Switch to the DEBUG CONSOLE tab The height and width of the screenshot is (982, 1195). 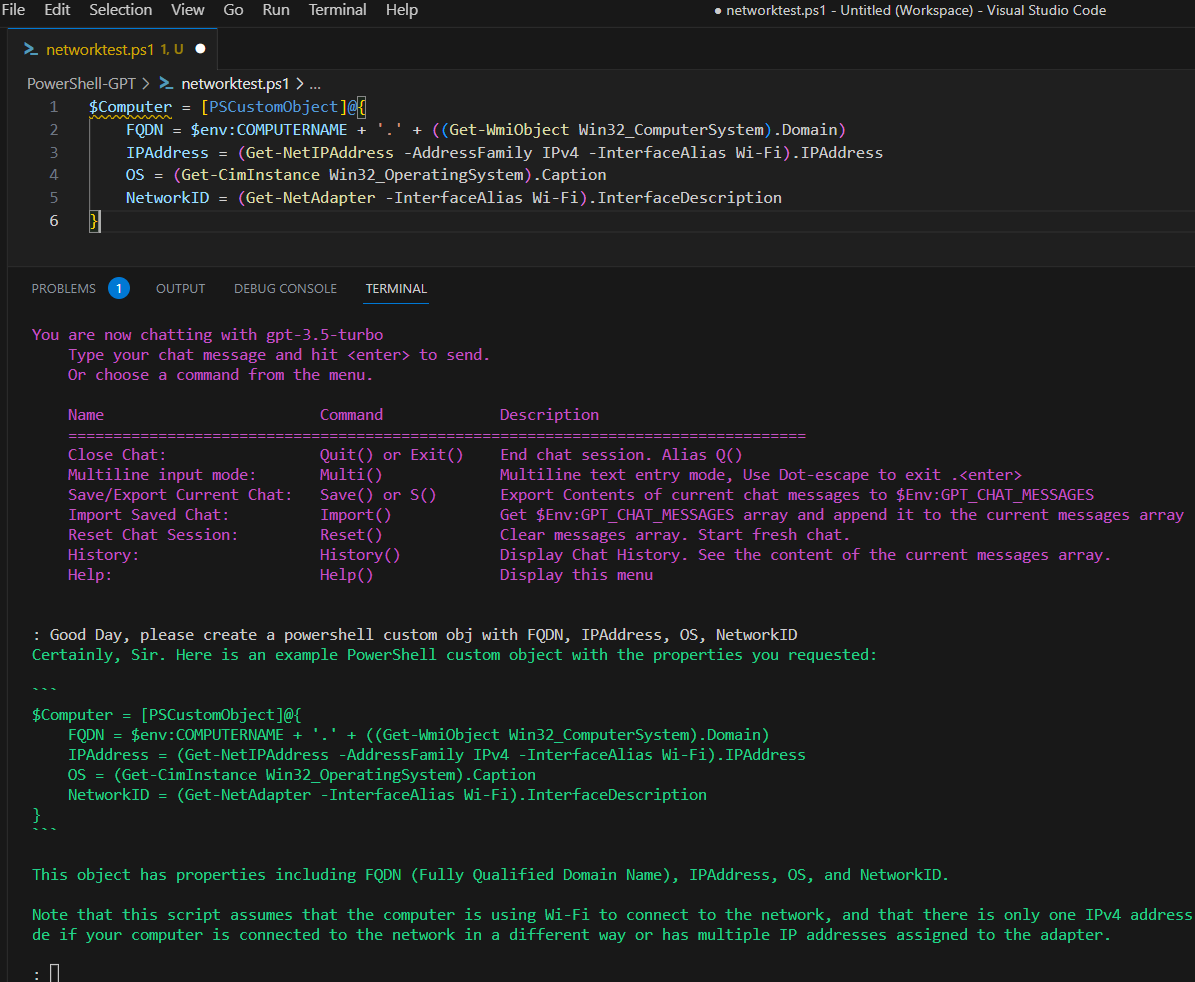tap(285, 289)
